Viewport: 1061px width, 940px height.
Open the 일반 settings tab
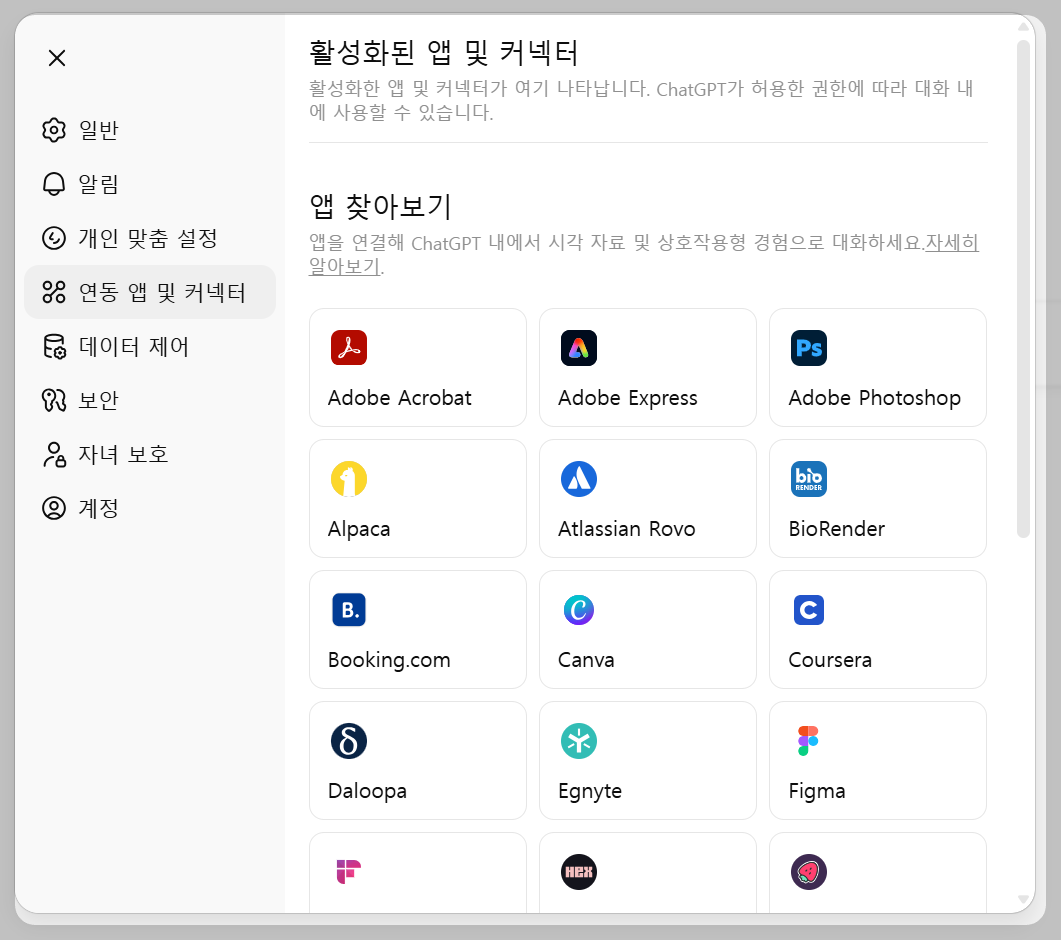(x=150, y=130)
